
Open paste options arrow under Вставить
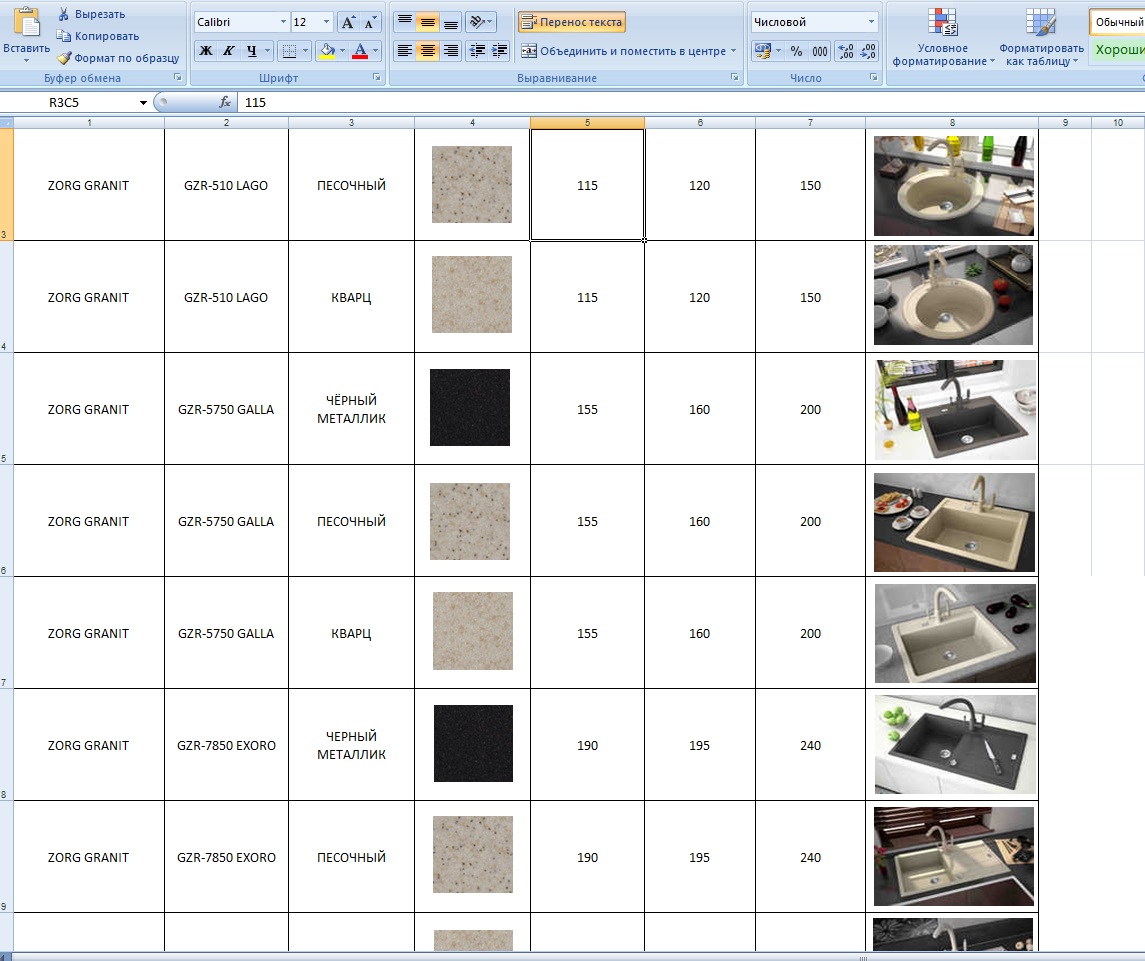26,60
